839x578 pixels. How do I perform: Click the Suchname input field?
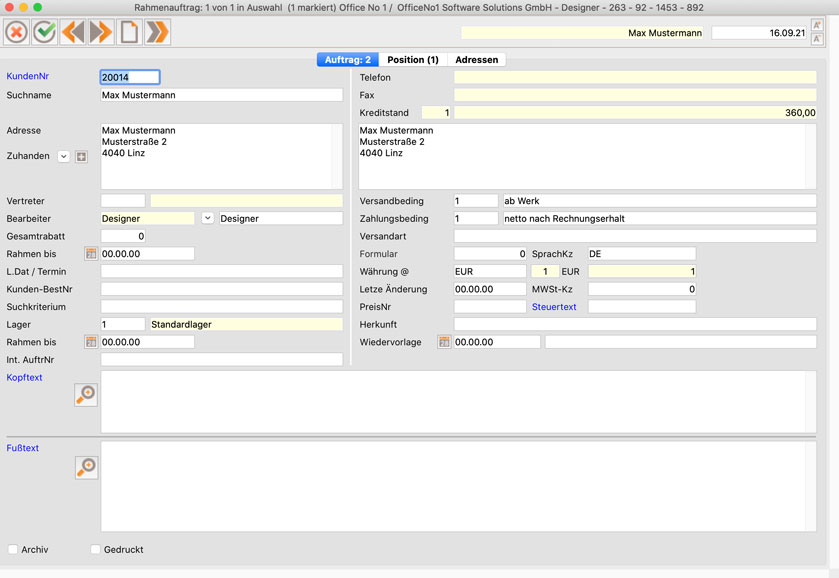[222, 95]
